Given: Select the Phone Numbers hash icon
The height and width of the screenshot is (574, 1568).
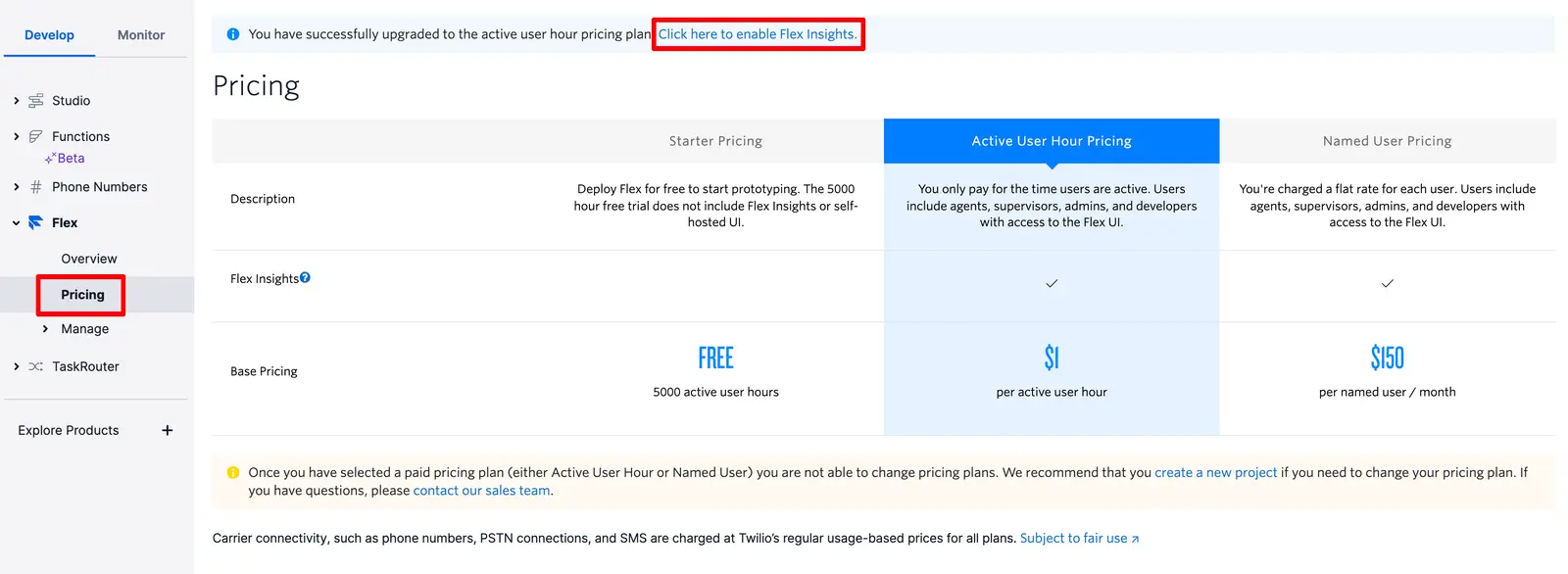Looking at the screenshot, I should click(x=36, y=187).
